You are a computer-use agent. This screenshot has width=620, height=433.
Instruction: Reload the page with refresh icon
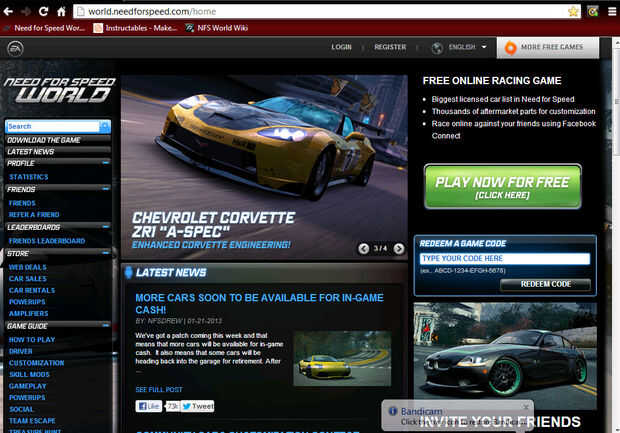(43, 11)
